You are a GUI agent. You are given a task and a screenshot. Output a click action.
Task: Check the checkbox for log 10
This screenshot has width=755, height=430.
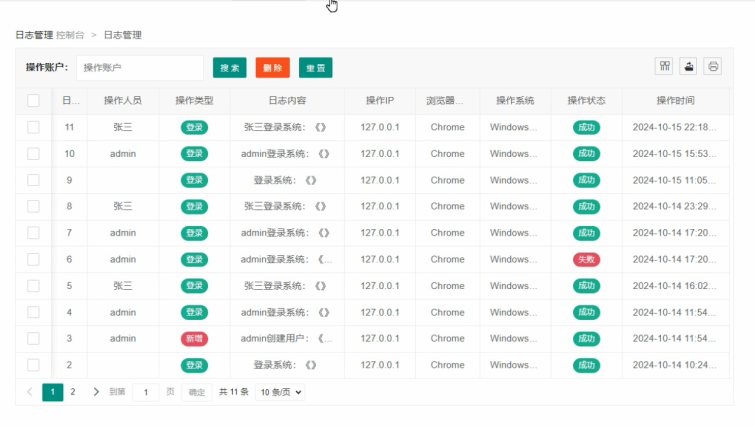point(33,154)
